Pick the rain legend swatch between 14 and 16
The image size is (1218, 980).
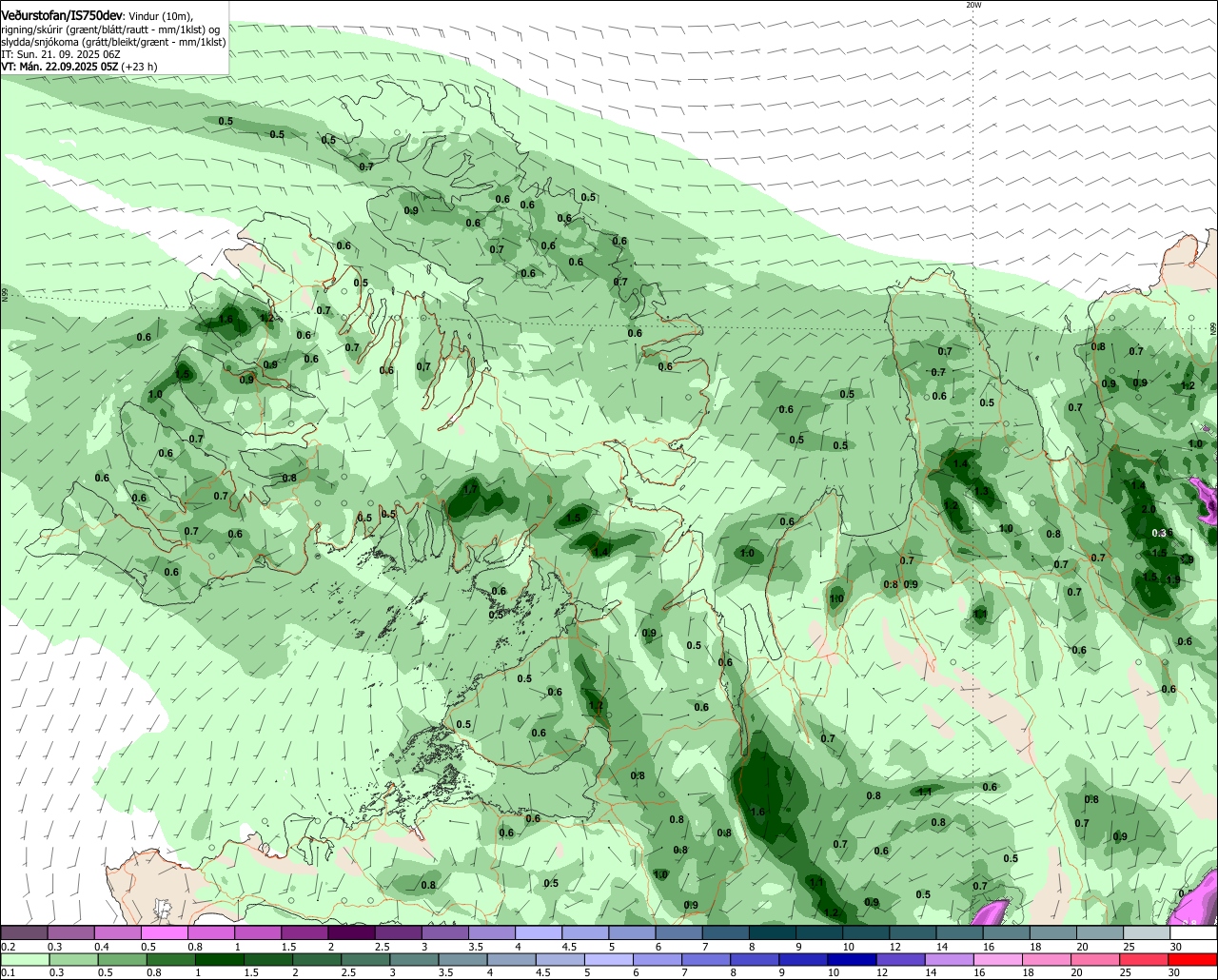pos(950,960)
